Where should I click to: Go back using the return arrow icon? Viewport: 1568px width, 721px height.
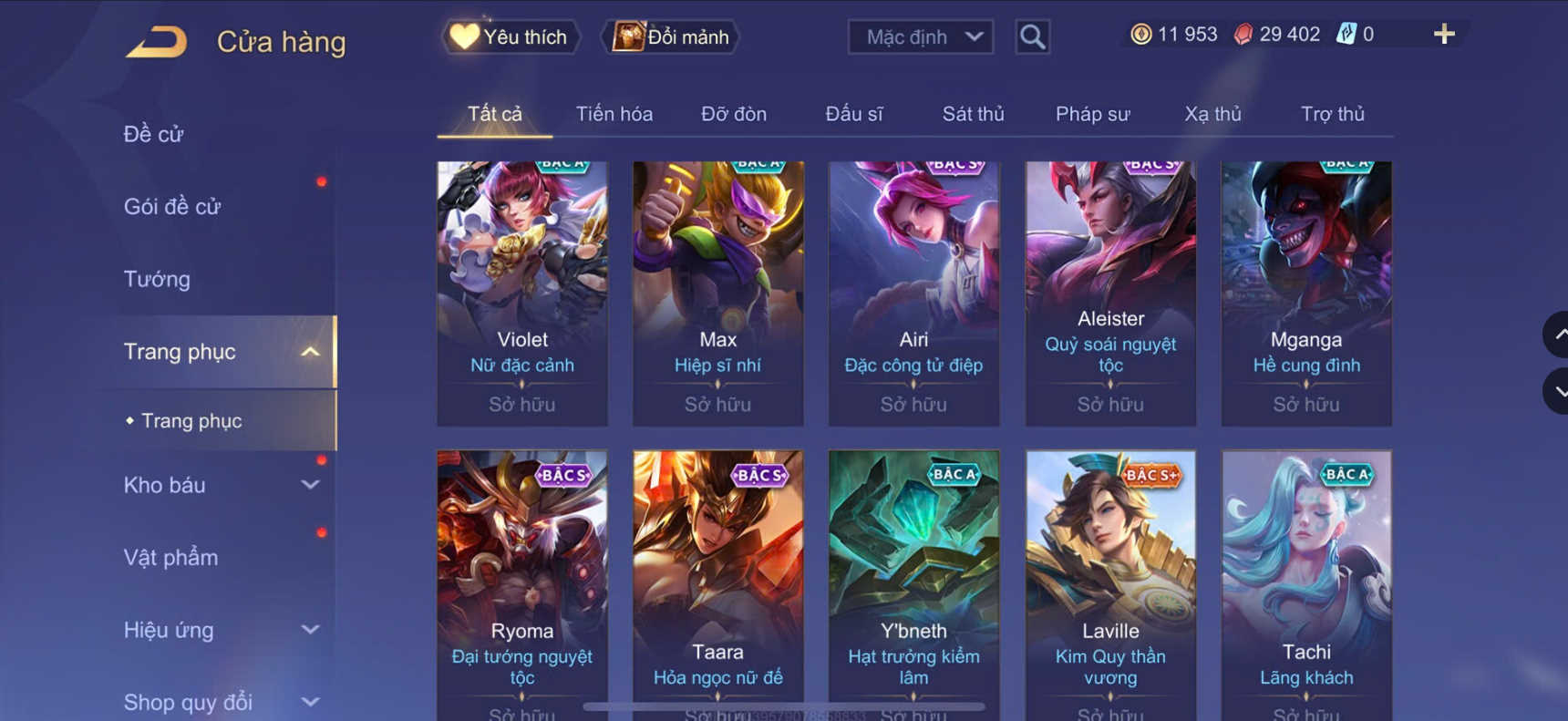click(x=156, y=42)
